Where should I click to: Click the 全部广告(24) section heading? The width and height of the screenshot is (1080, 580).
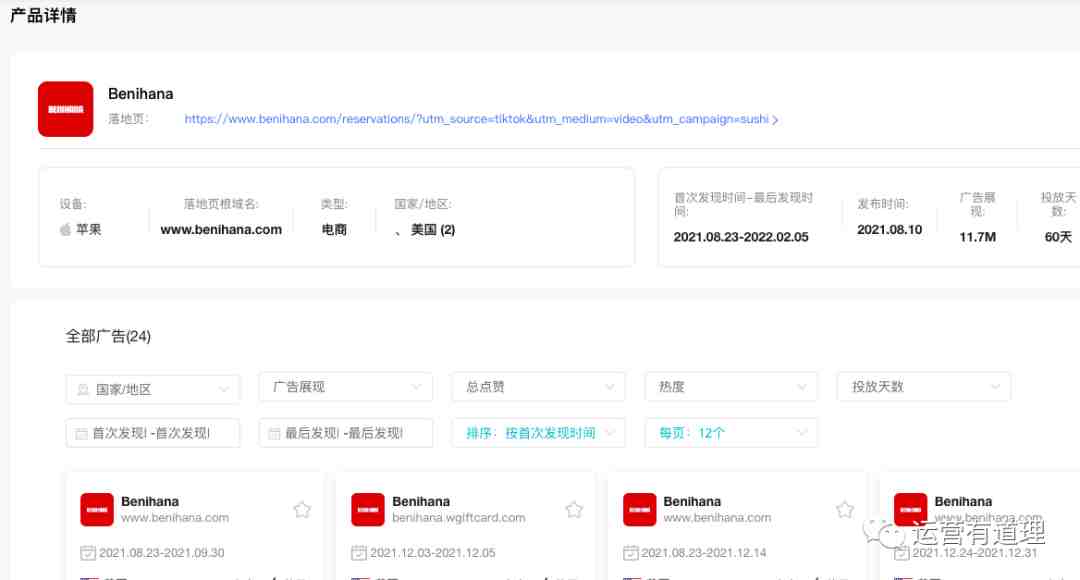coord(108,336)
